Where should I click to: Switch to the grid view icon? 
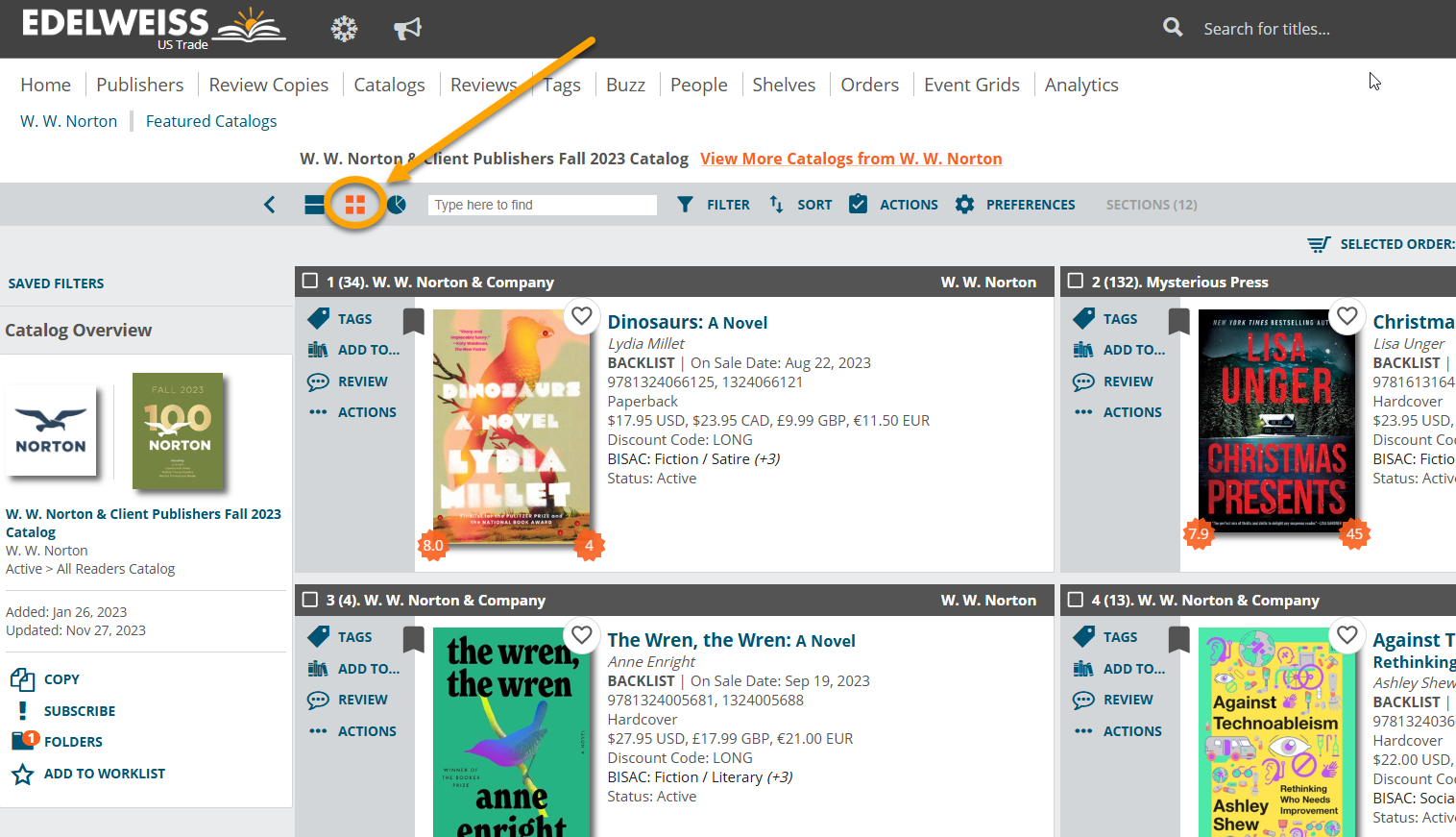355,205
